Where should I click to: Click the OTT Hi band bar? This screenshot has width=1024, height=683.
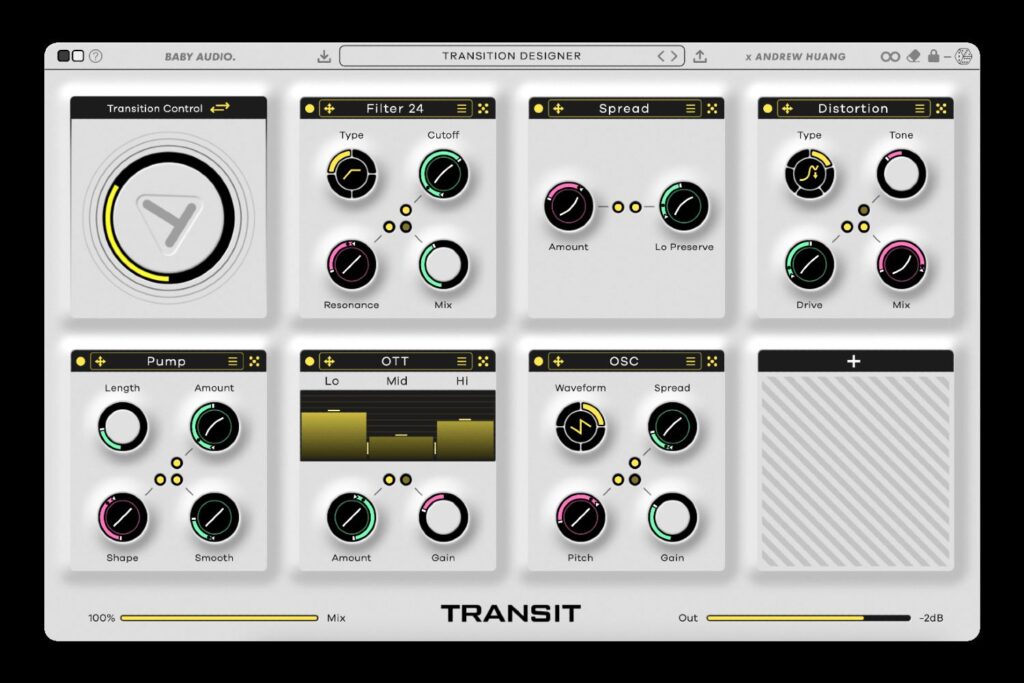coord(465,439)
